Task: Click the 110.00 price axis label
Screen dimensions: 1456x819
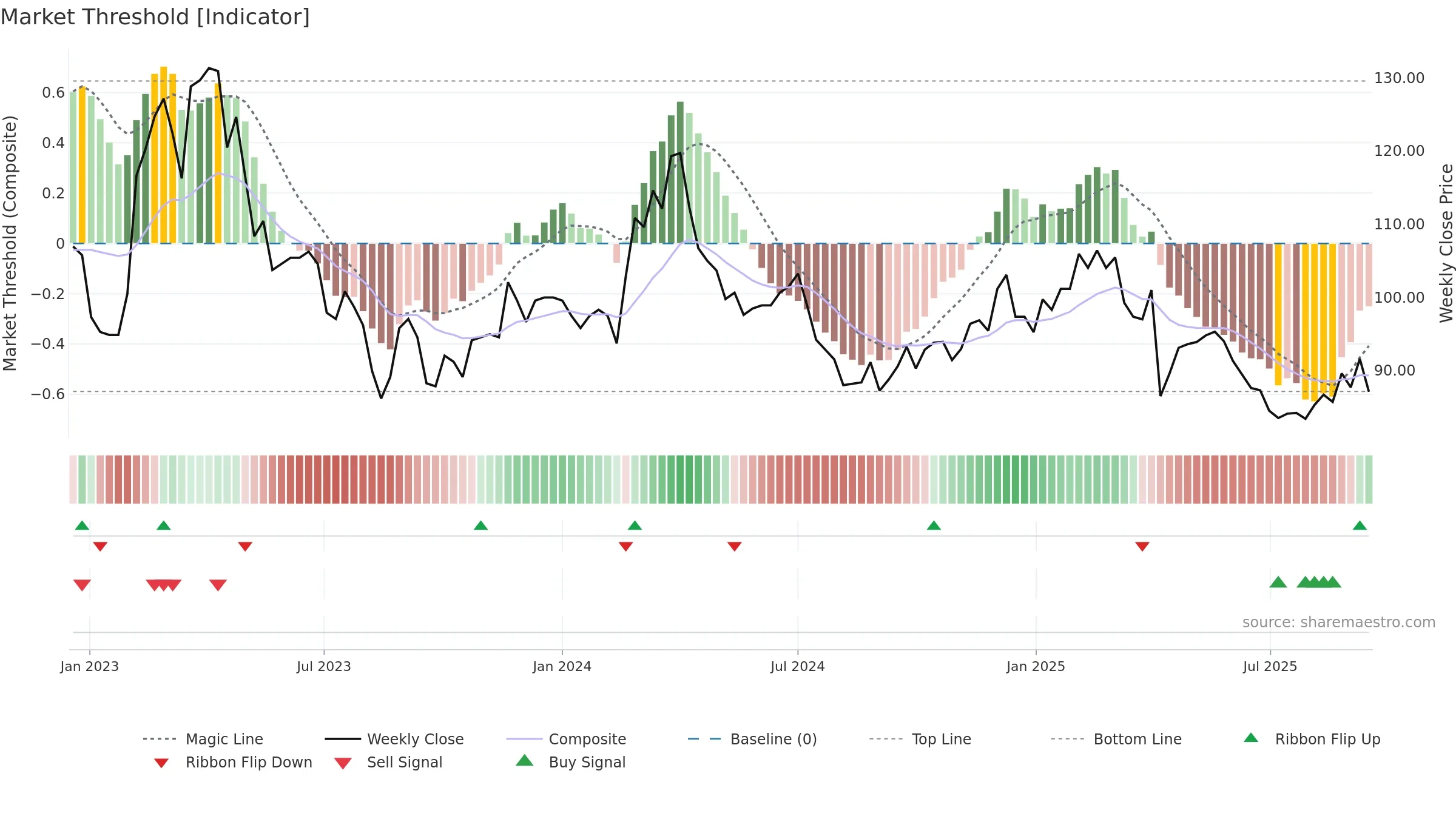Action: [1399, 224]
